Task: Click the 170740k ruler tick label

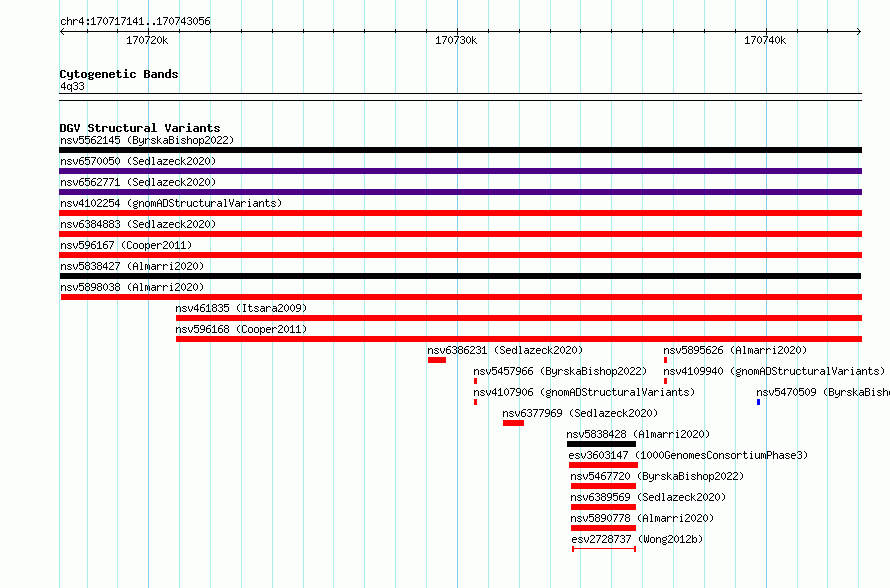Action: (765, 41)
